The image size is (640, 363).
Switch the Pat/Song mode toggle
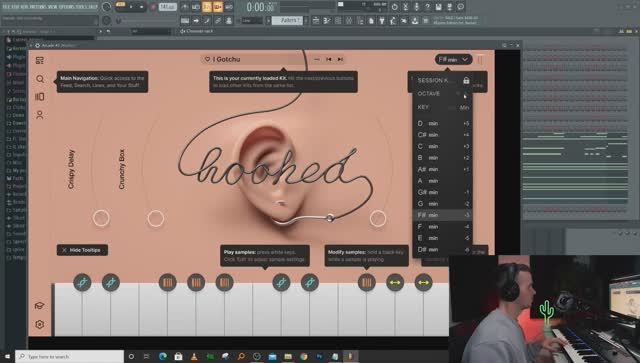click(x=121, y=5)
